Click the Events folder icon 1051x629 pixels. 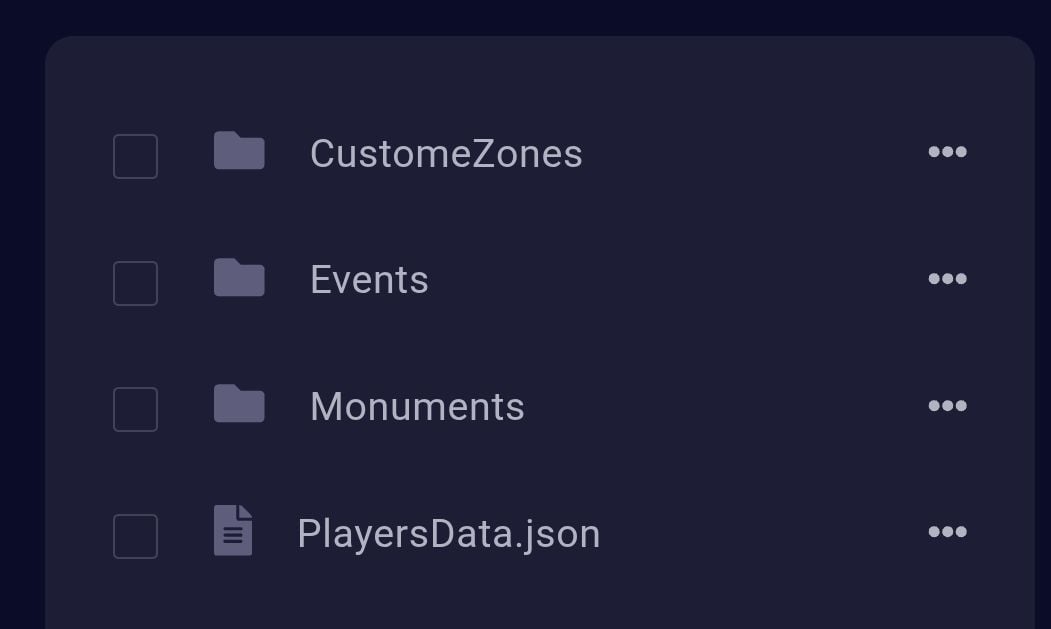[x=239, y=278]
